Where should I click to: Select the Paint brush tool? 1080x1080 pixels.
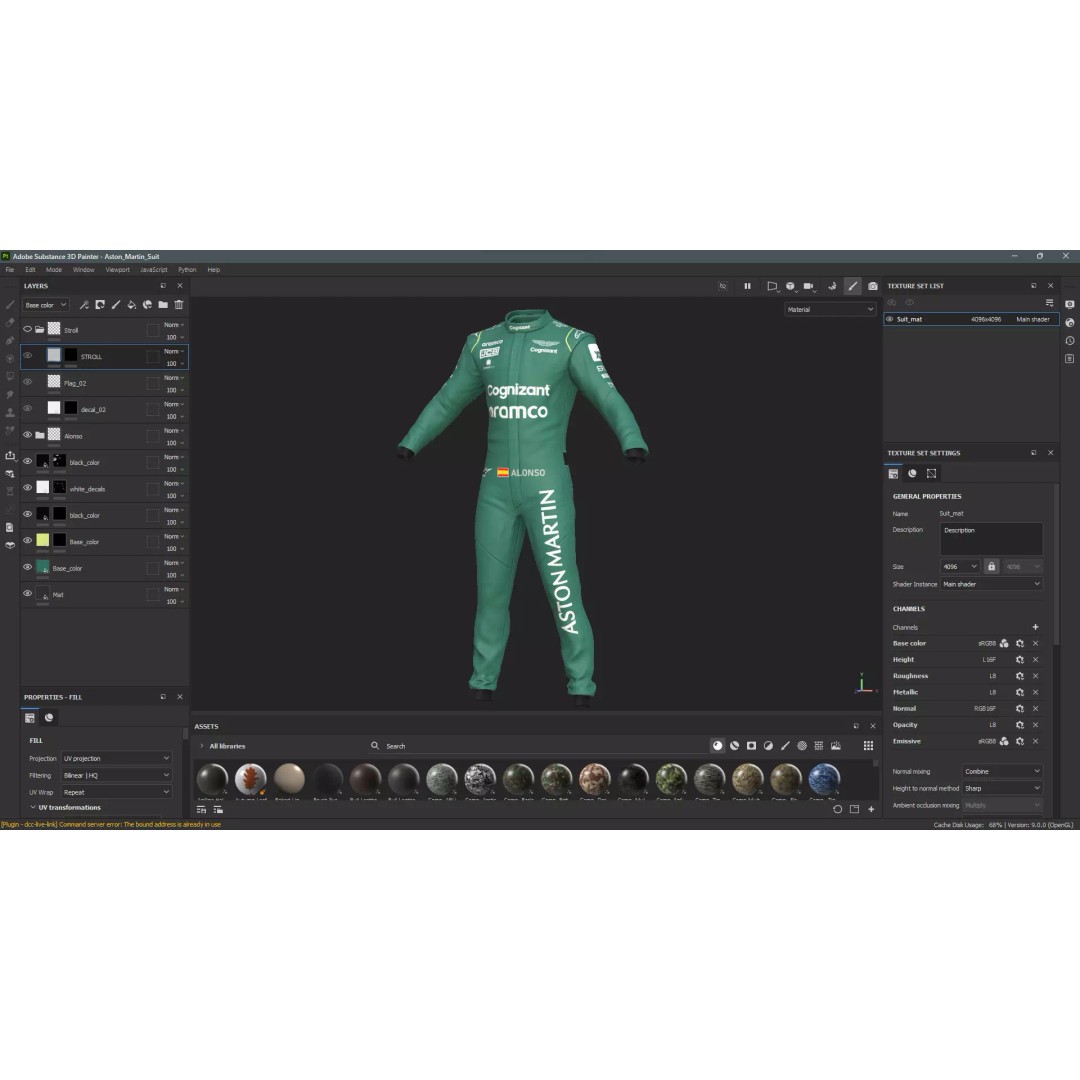coord(12,305)
